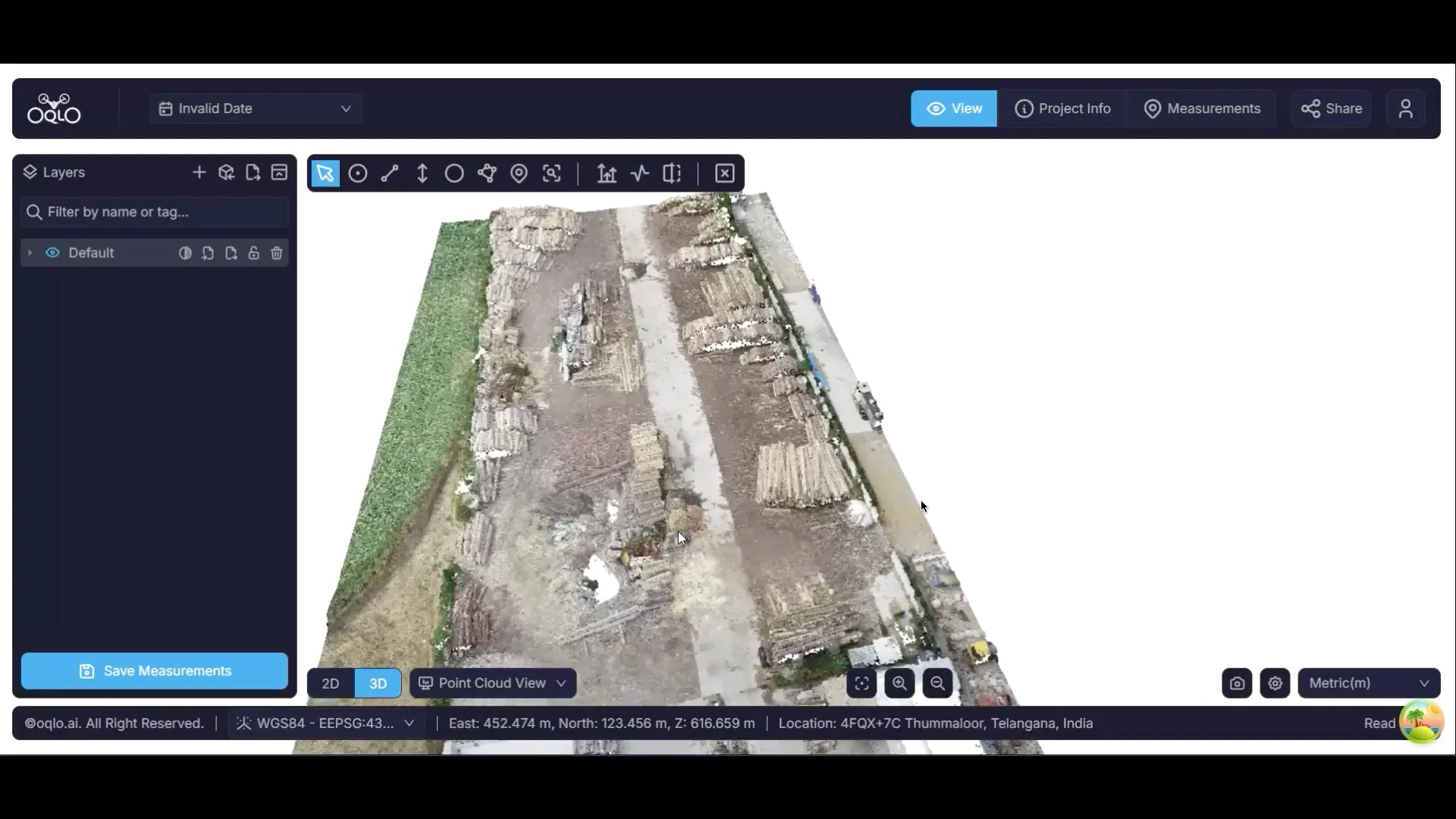
Task: Delete the Default layer with trash icon
Action: pyautogui.click(x=277, y=253)
